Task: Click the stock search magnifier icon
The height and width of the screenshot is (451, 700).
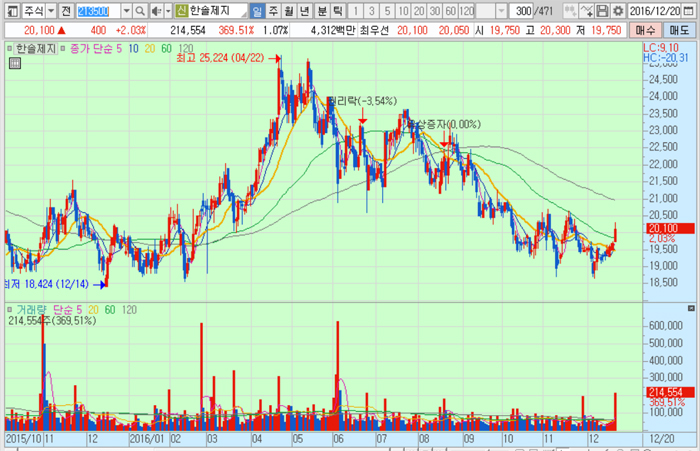Action: 140,10
